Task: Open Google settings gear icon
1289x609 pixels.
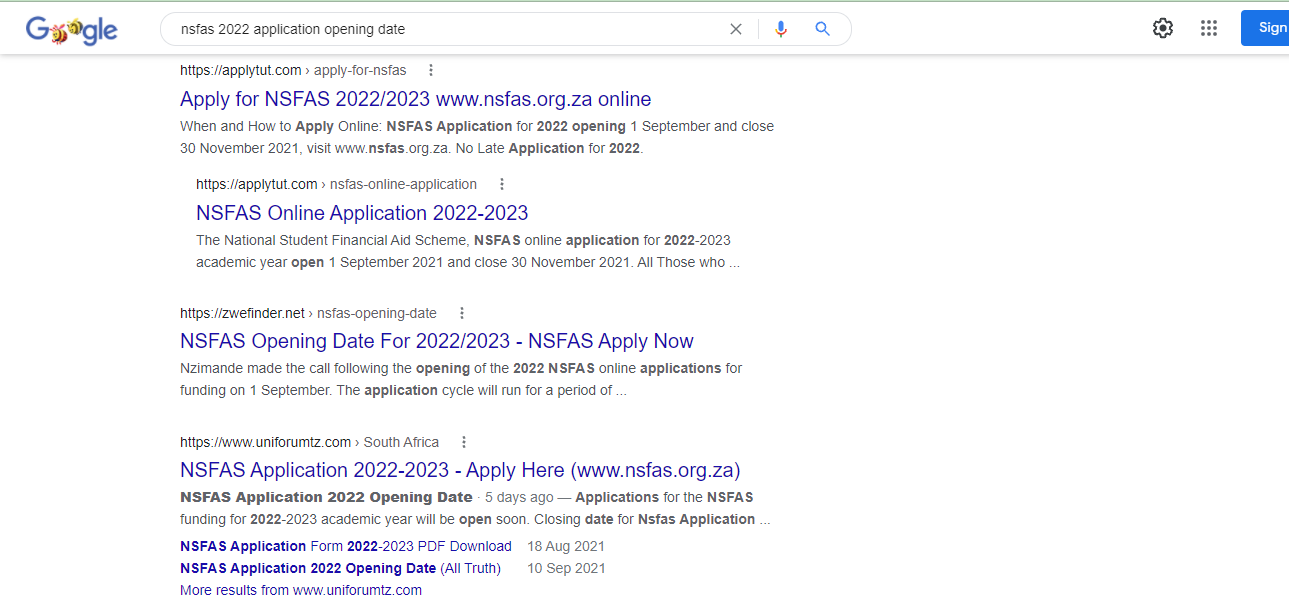Action: pos(1162,28)
